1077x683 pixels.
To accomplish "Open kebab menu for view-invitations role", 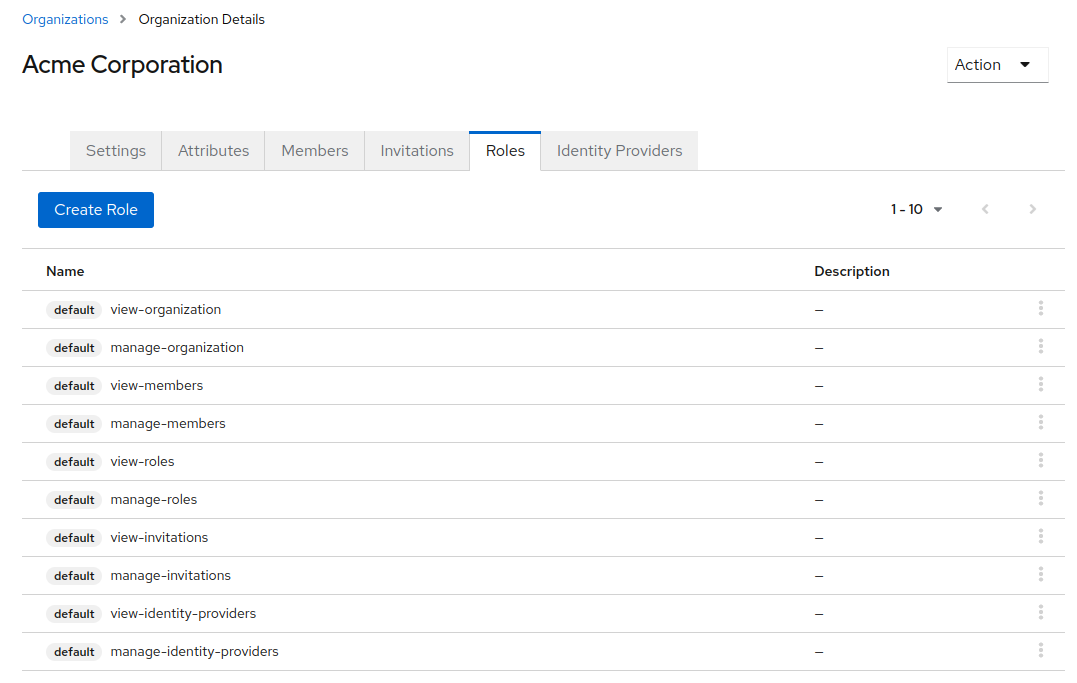I will 1040,537.
